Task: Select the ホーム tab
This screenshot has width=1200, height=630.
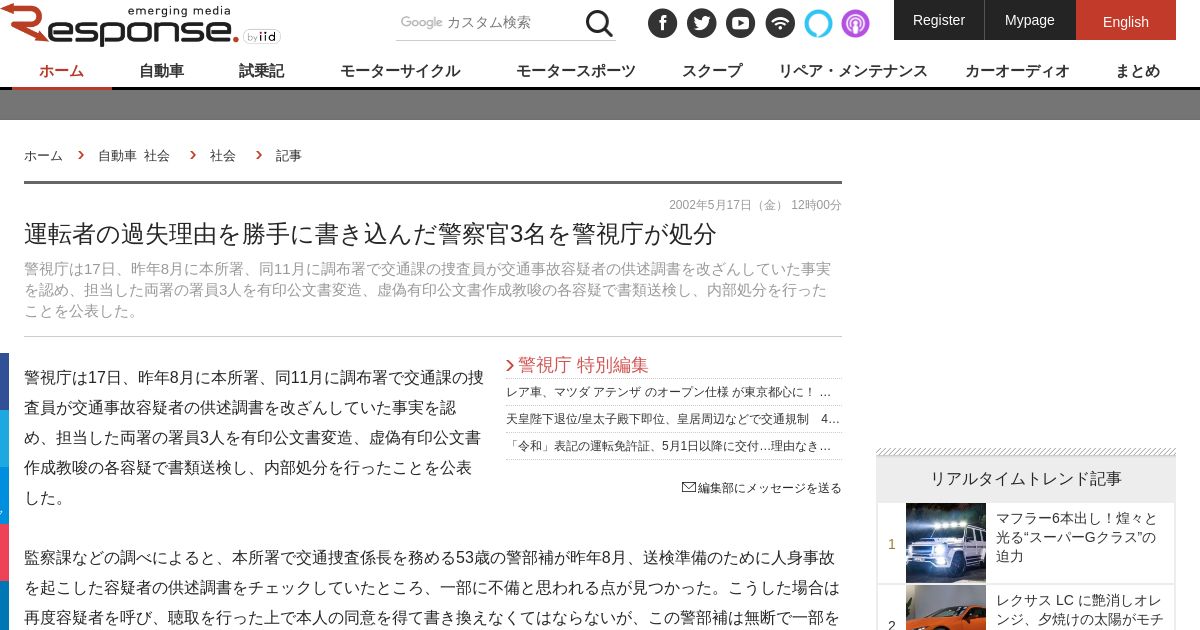Action: 62,70
